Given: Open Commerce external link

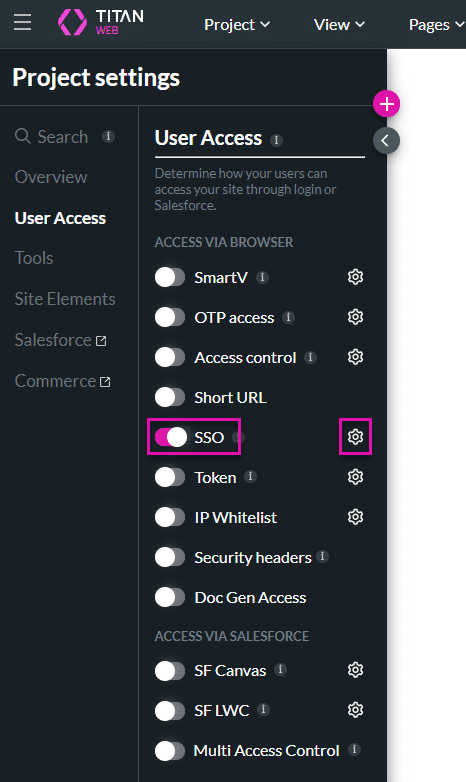Looking at the screenshot, I should coord(62,381).
